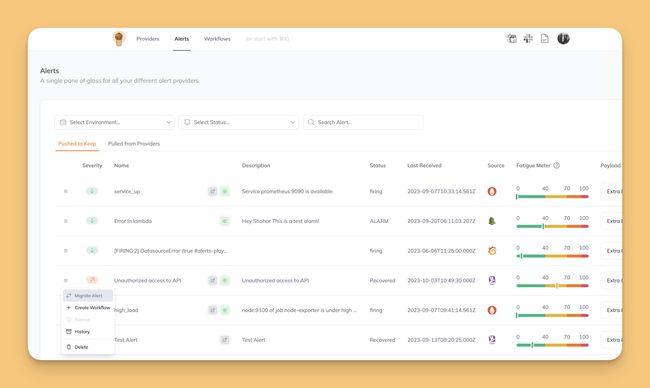Click orange severity badge of Unauthorized access
This screenshot has height=388, width=650.
coord(92,280)
